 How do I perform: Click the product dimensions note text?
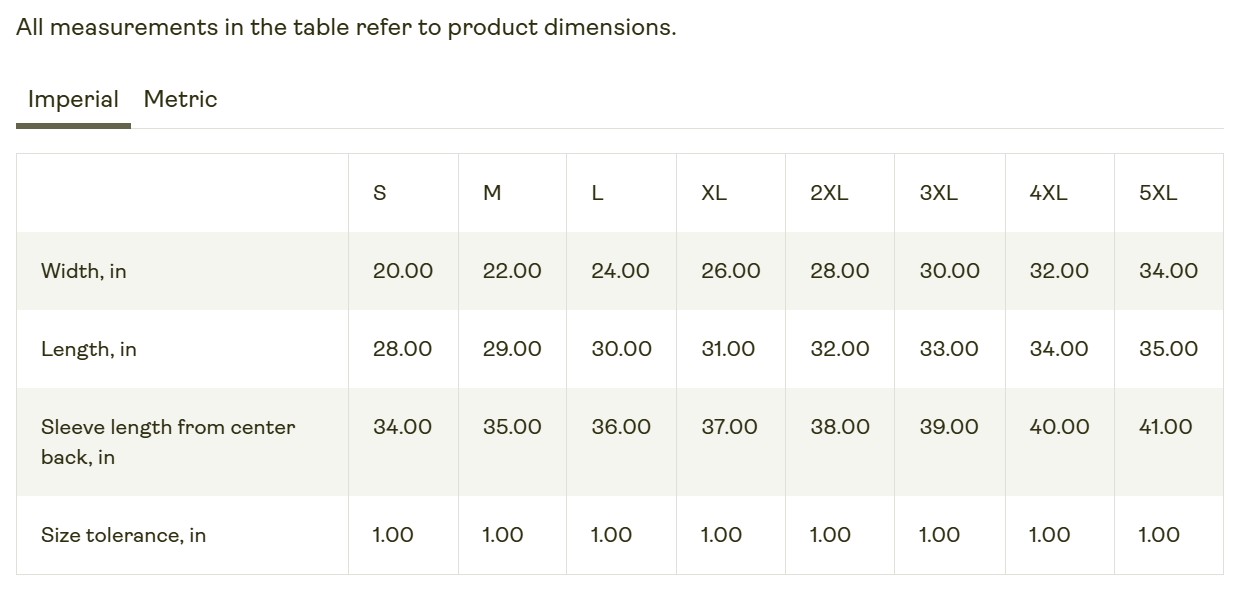[346, 27]
